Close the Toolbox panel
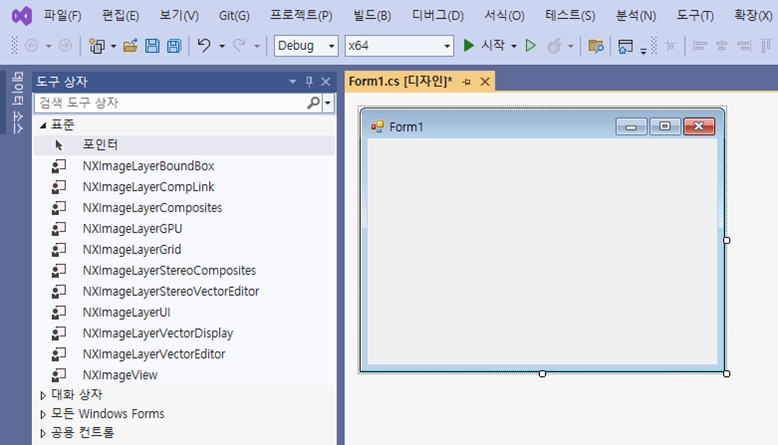 pos(325,82)
